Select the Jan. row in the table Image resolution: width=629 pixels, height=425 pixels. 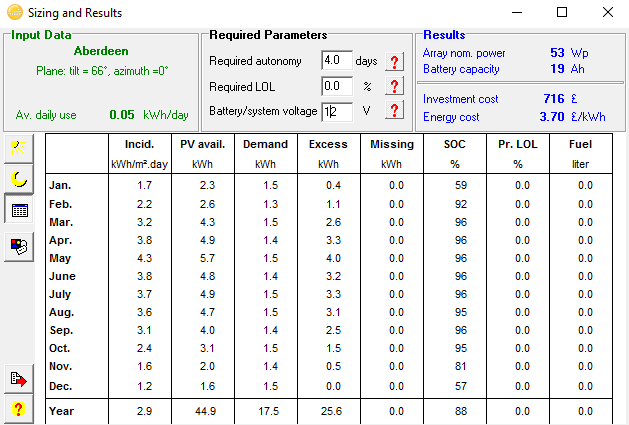tap(61, 185)
